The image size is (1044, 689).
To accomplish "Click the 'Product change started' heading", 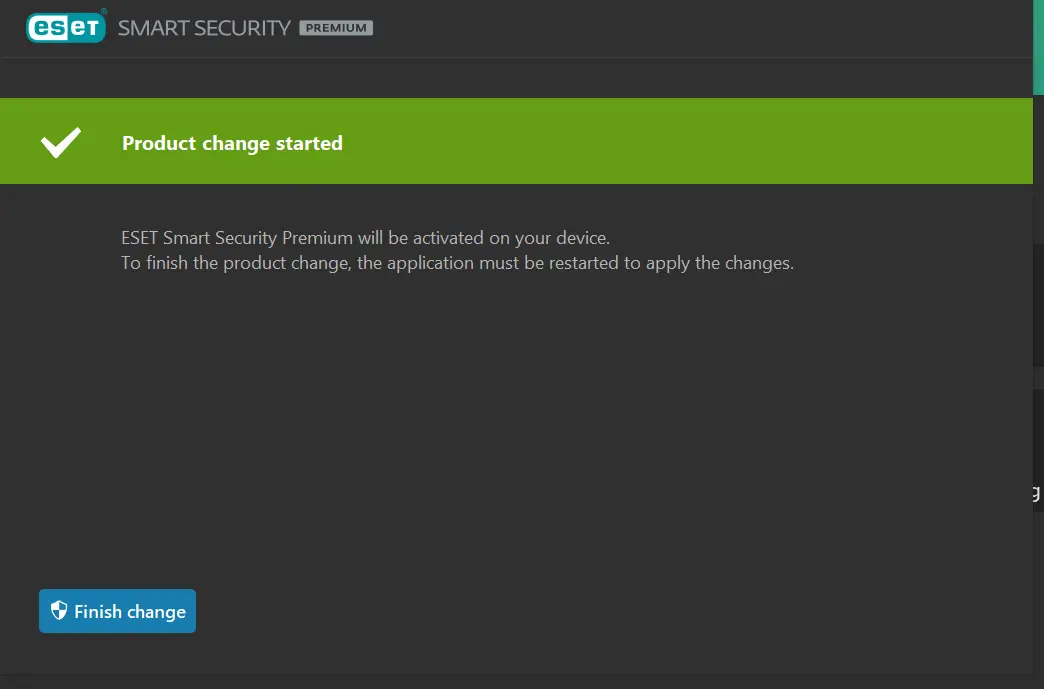I will click(232, 143).
